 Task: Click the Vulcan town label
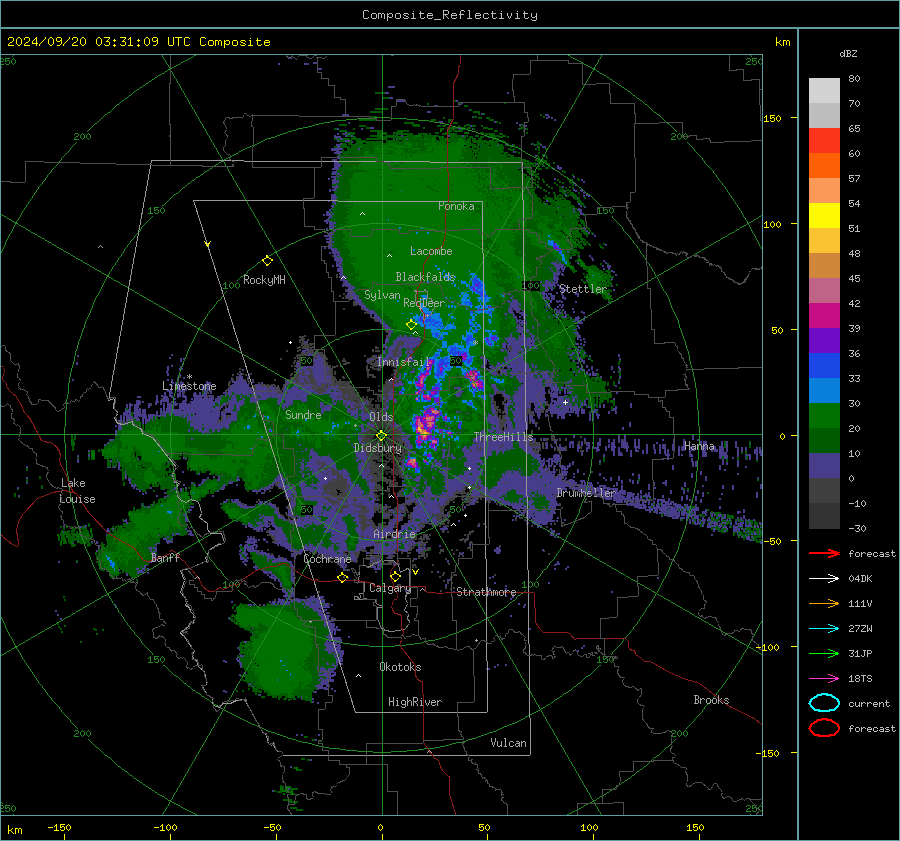point(508,743)
